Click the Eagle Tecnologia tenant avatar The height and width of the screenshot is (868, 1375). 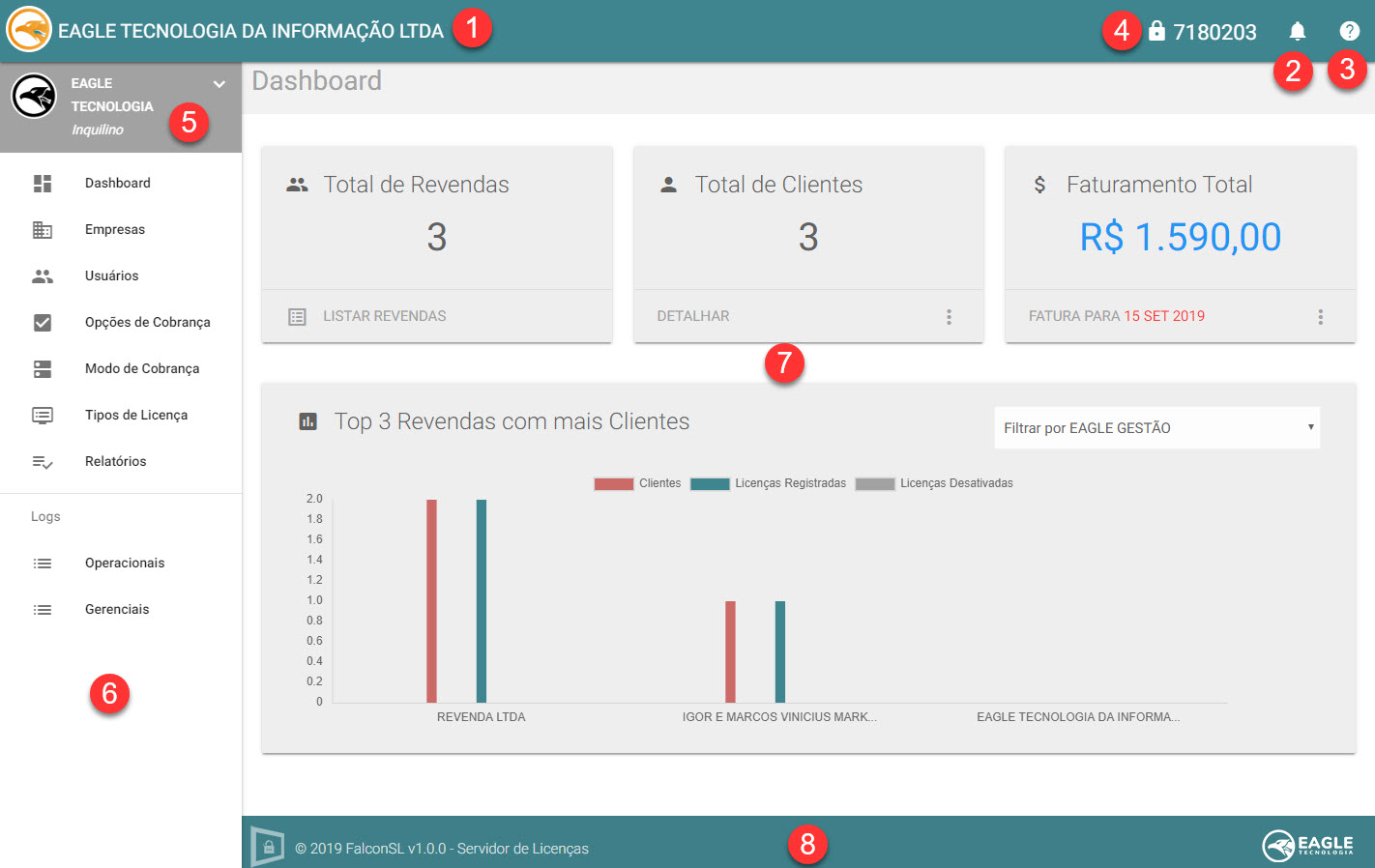[34, 97]
